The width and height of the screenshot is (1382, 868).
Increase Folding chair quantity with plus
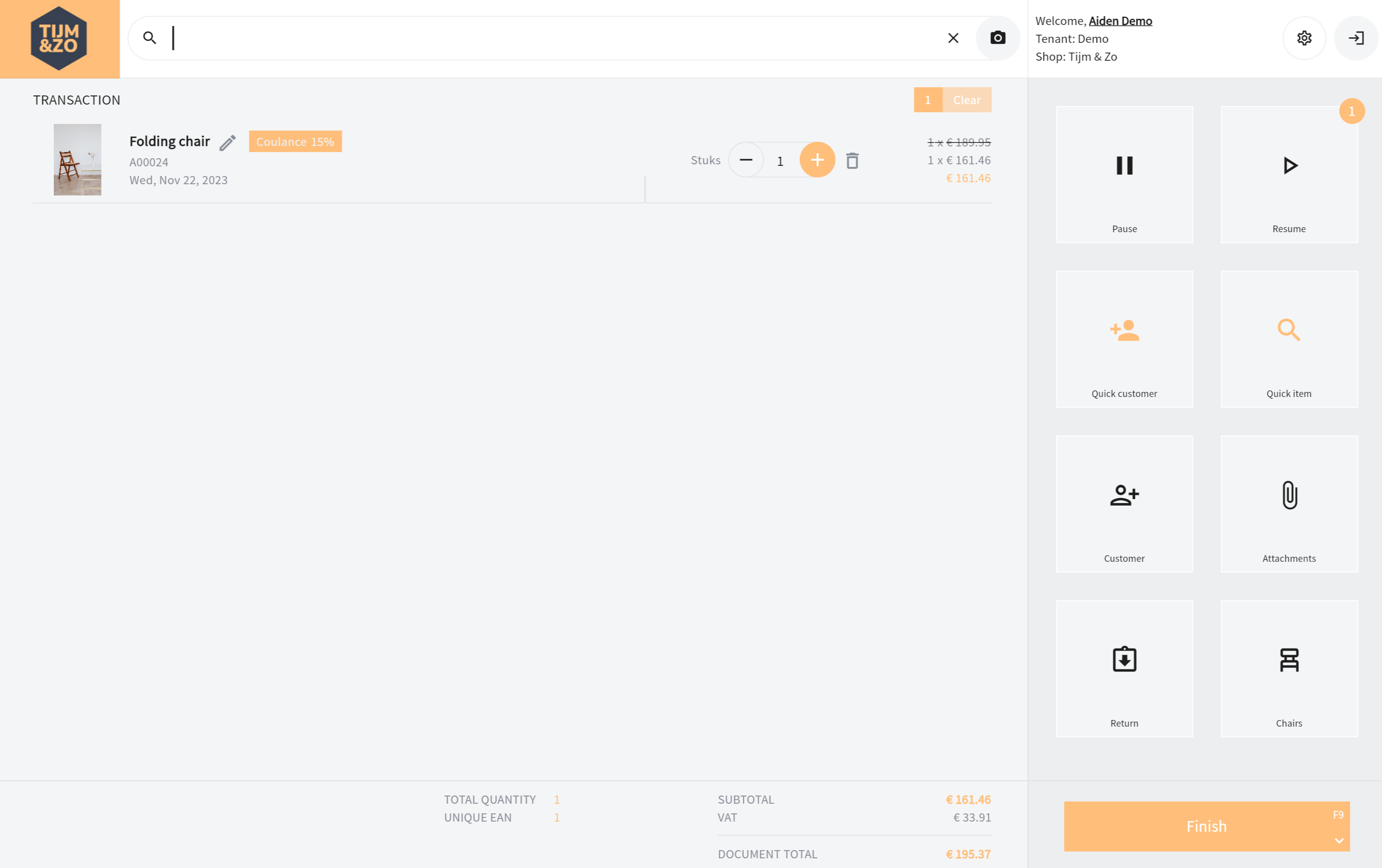pos(817,160)
